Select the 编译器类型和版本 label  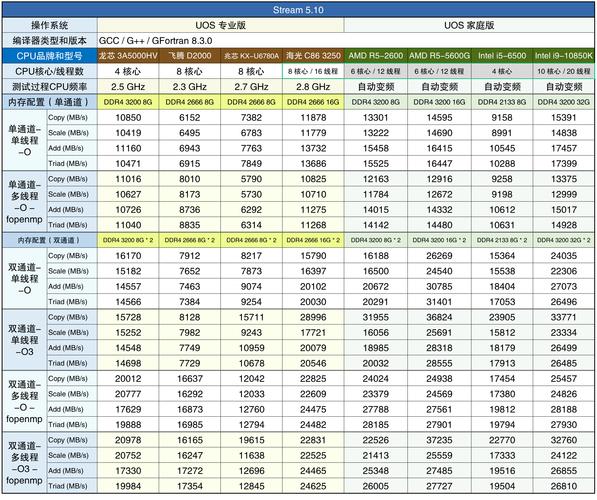[x=49, y=41]
